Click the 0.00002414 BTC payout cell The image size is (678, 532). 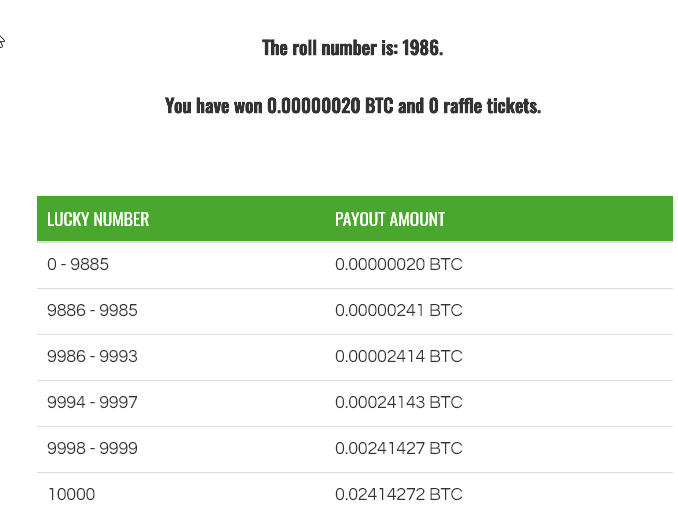point(399,357)
